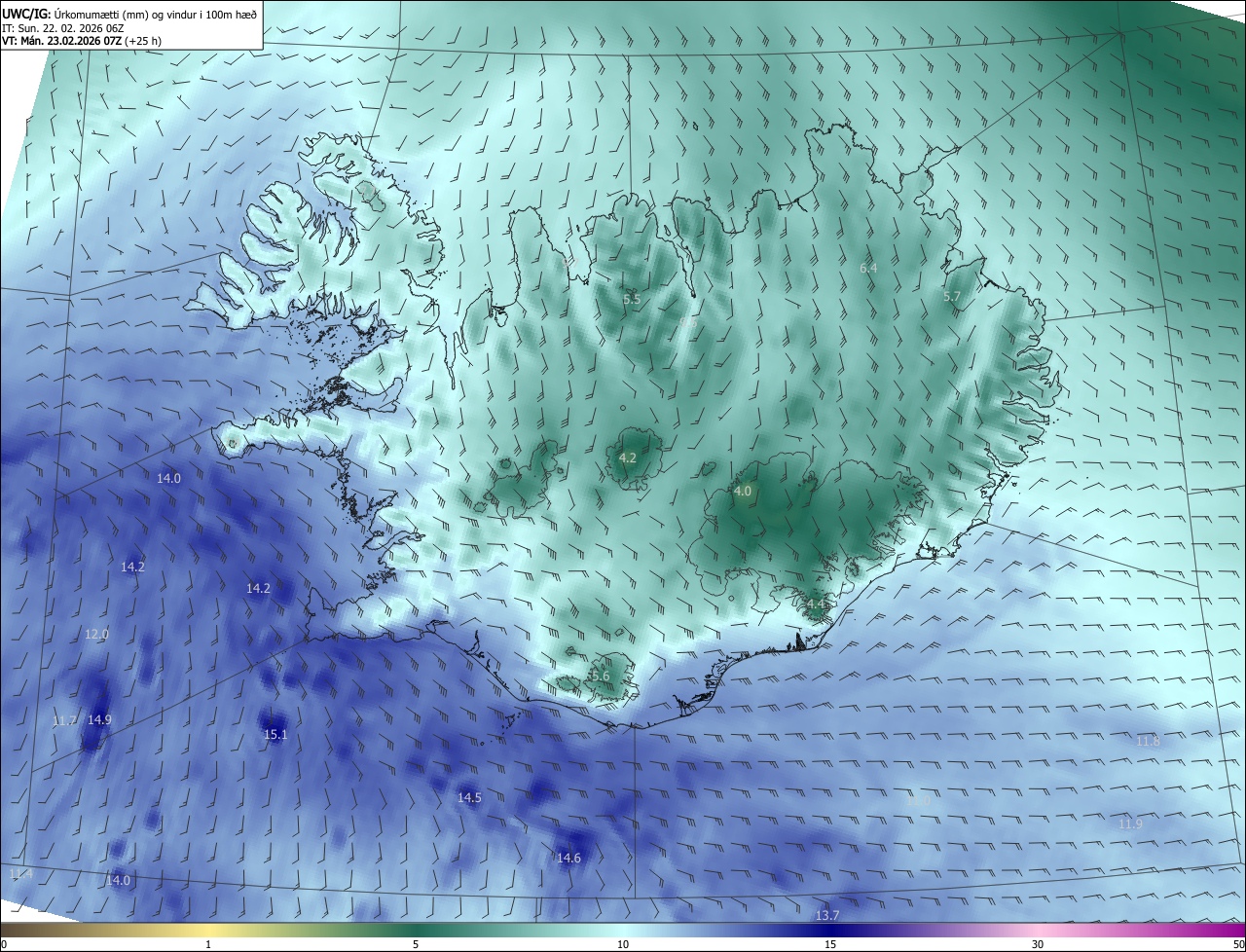Click the 5 tick on the color scale
The width and height of the screenshot is (1246, 952).
pos(416,944)
